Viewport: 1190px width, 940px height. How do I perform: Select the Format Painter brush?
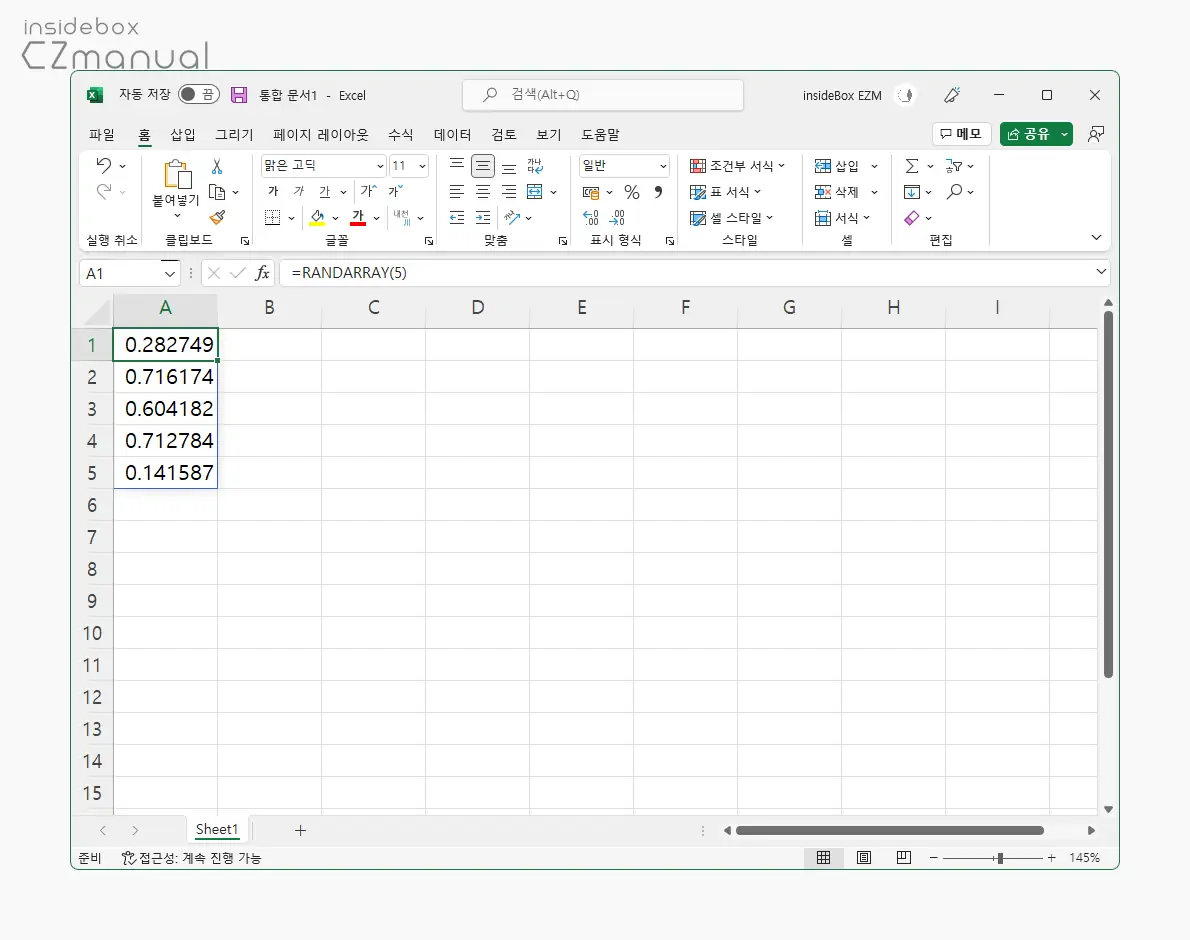point(217,218)
